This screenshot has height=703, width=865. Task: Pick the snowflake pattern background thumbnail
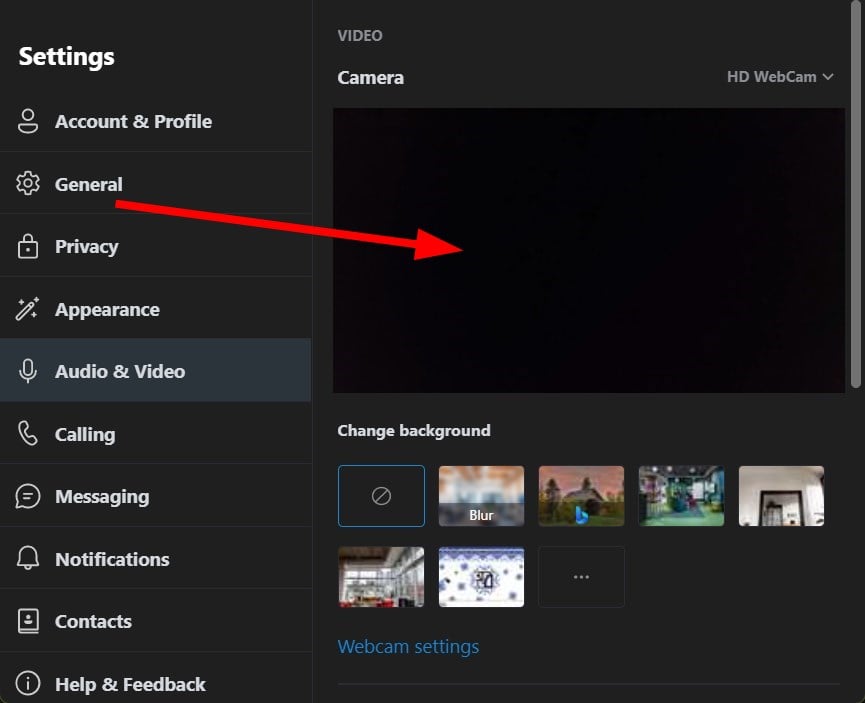coord(482,577)
